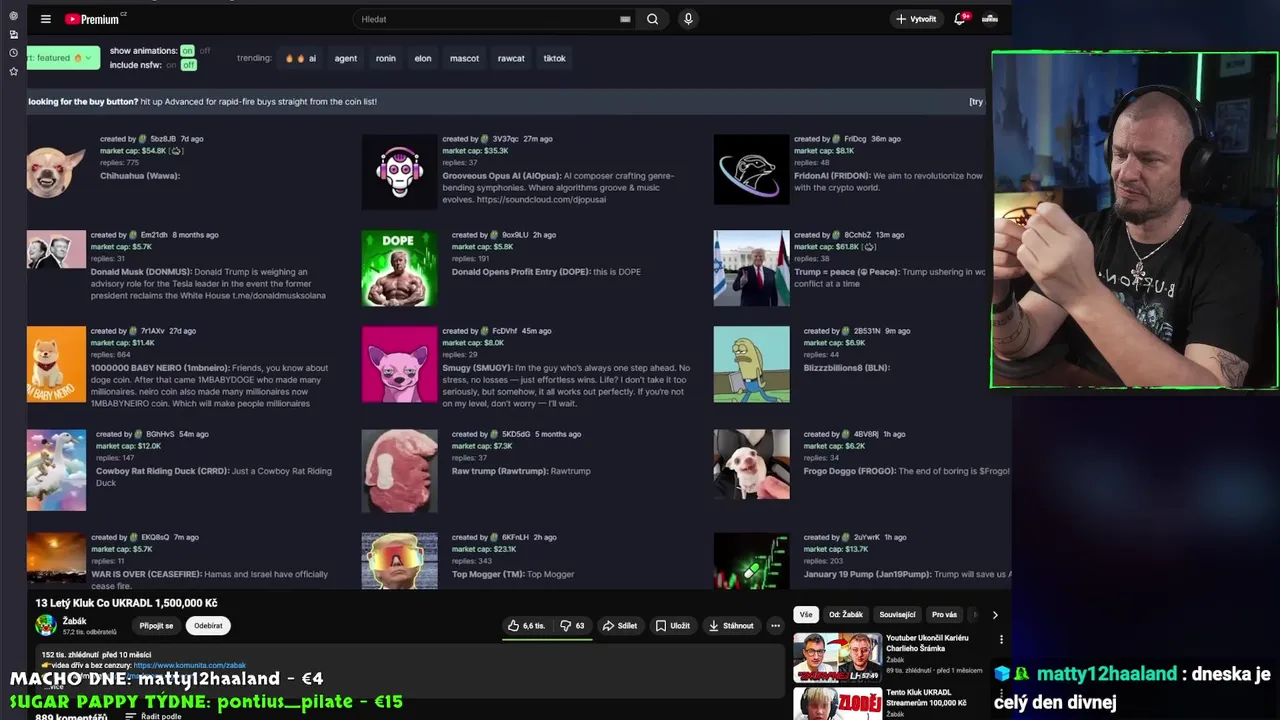Select the trending 'tiktok' tag
Image resolution: width=1280 pixels, height=720 pixels.
point(555,58)
